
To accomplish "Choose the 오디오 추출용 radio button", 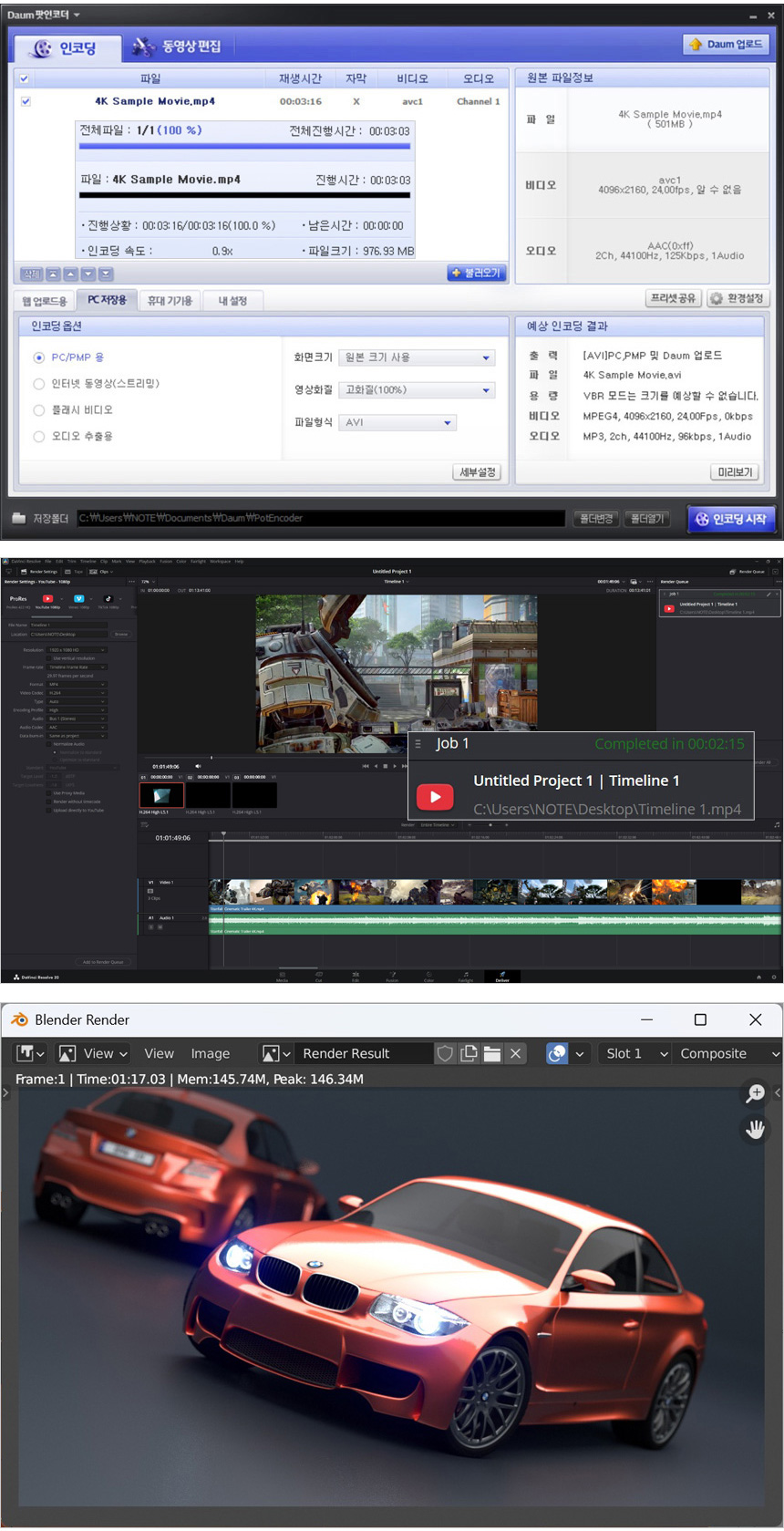I will pos(39,437).
